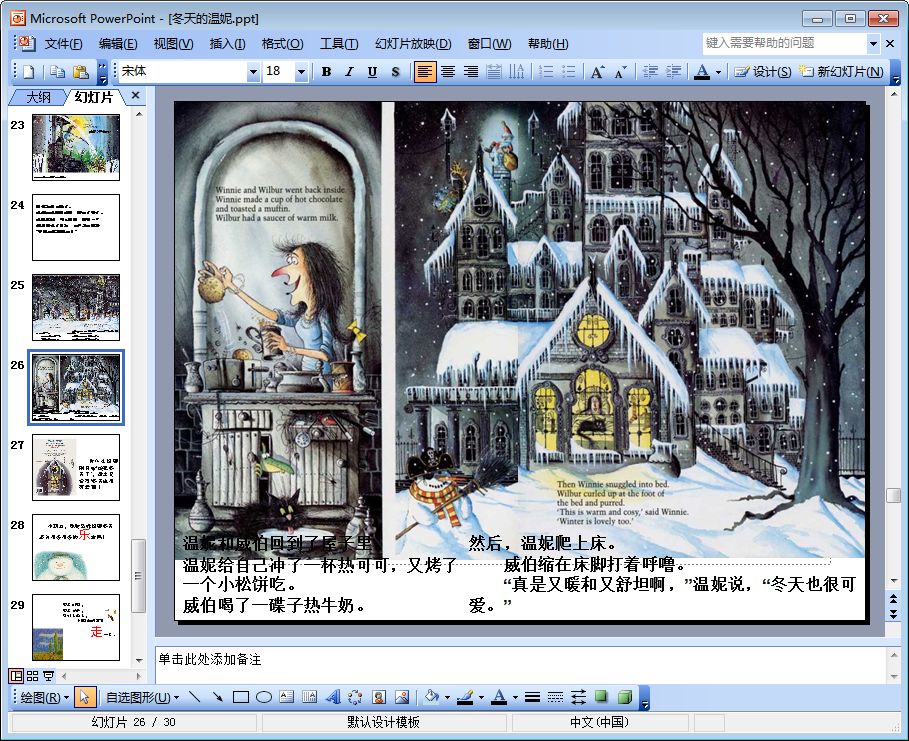Open the Insert (插入) menu
The image size is (909, 741).
tap(227, 44)
